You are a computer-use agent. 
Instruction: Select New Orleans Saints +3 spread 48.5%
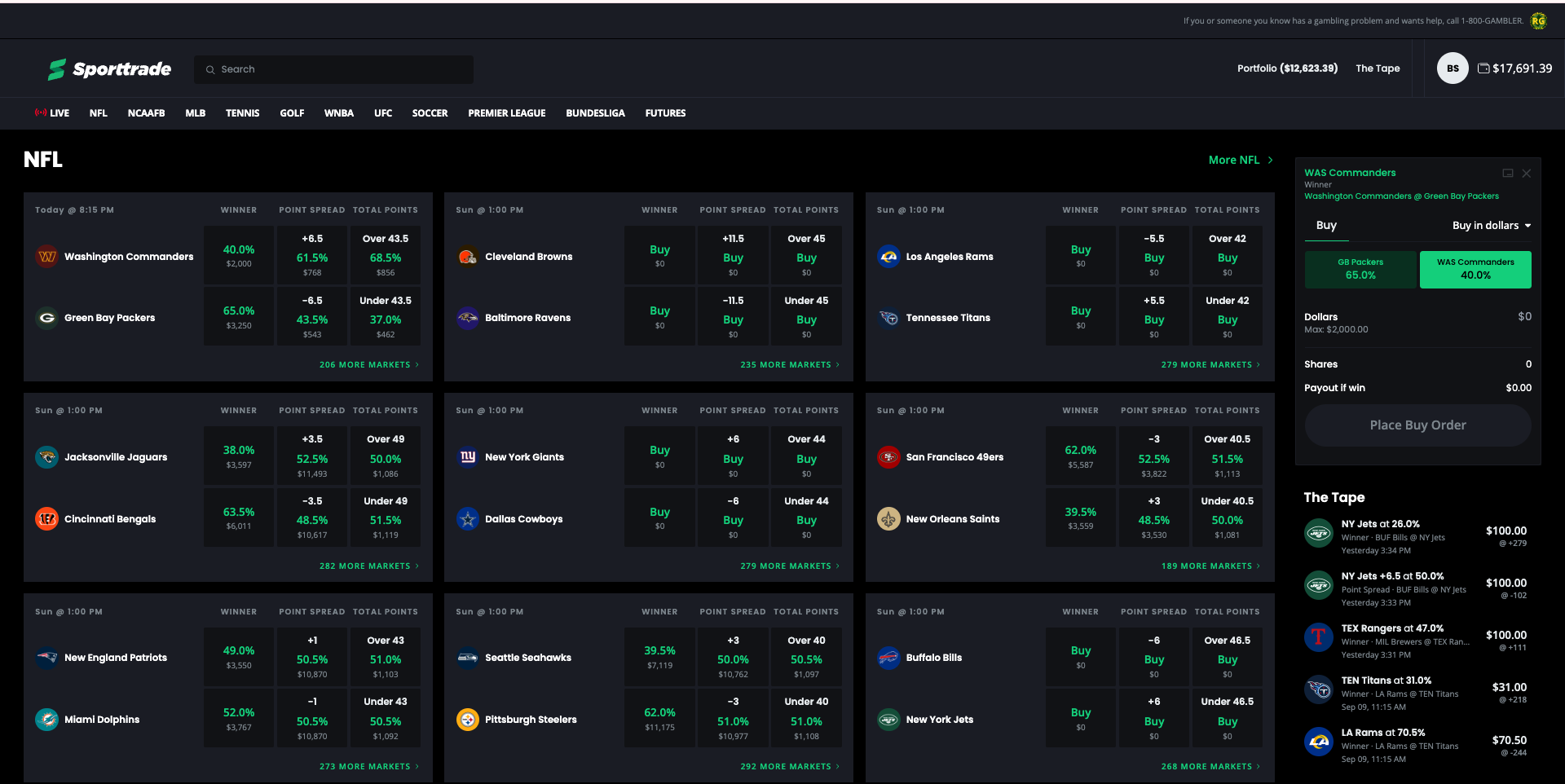point(1153,518)
